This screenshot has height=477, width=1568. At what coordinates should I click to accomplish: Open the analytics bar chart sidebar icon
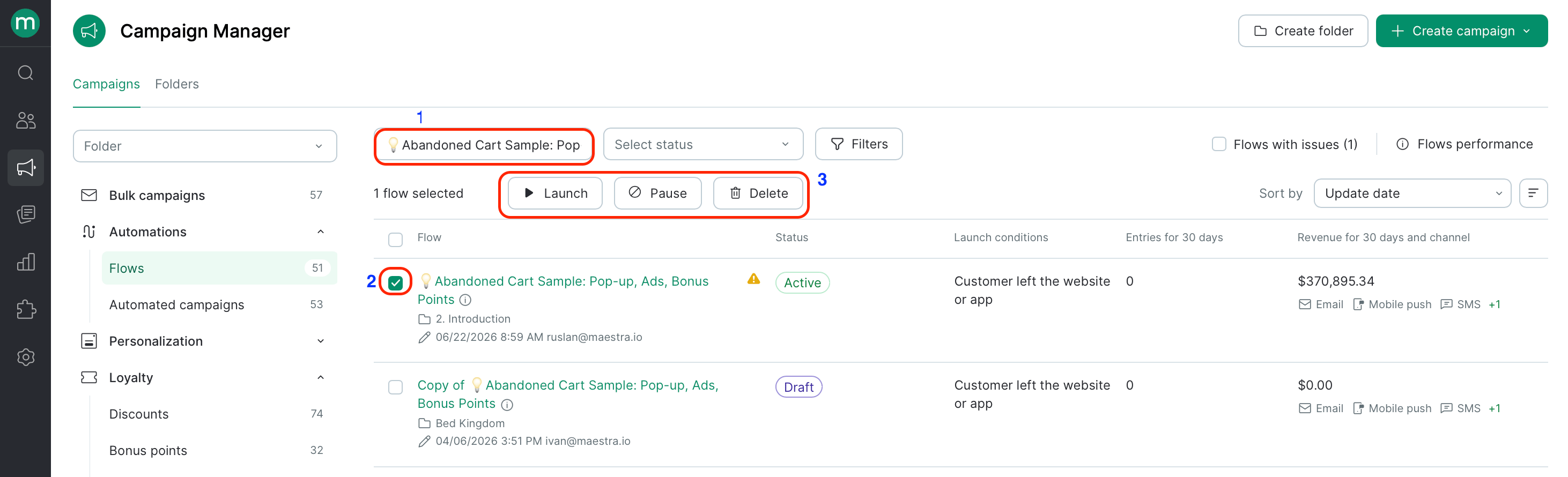(26, 262)
